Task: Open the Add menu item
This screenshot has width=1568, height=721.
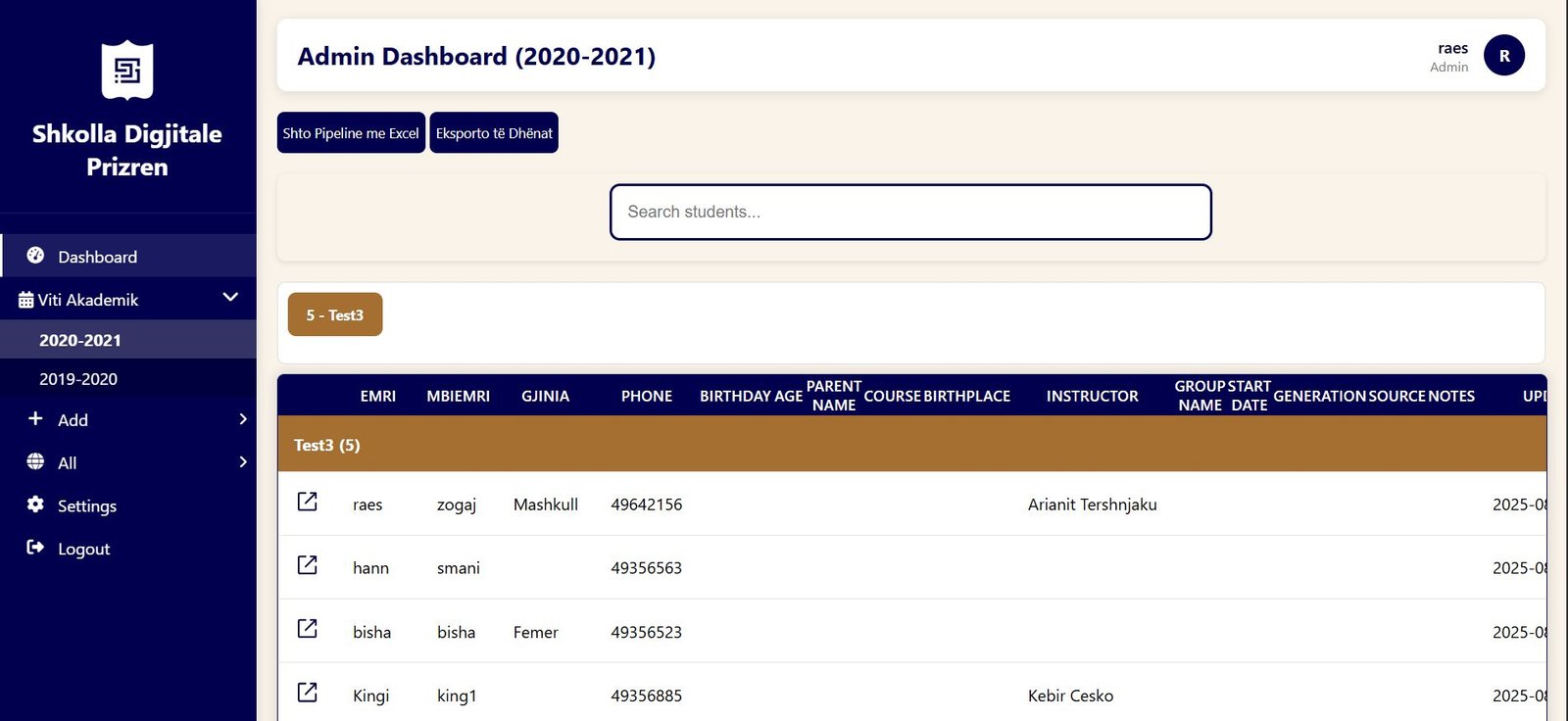Action: point(128,419)
